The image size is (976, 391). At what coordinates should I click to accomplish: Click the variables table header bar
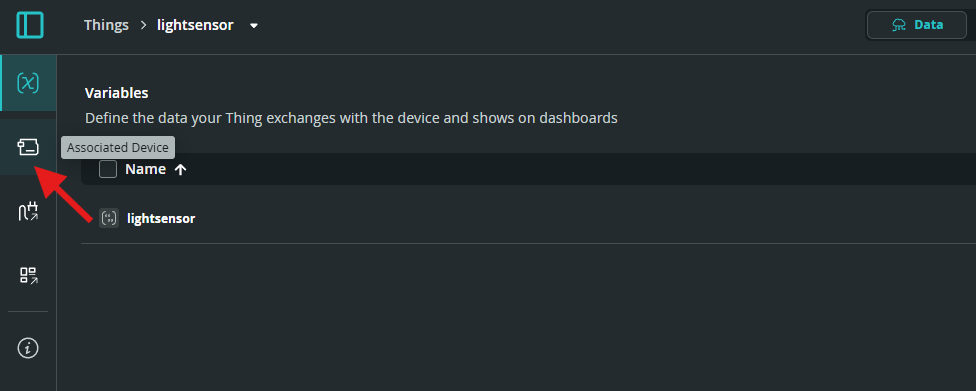(528, 169)
